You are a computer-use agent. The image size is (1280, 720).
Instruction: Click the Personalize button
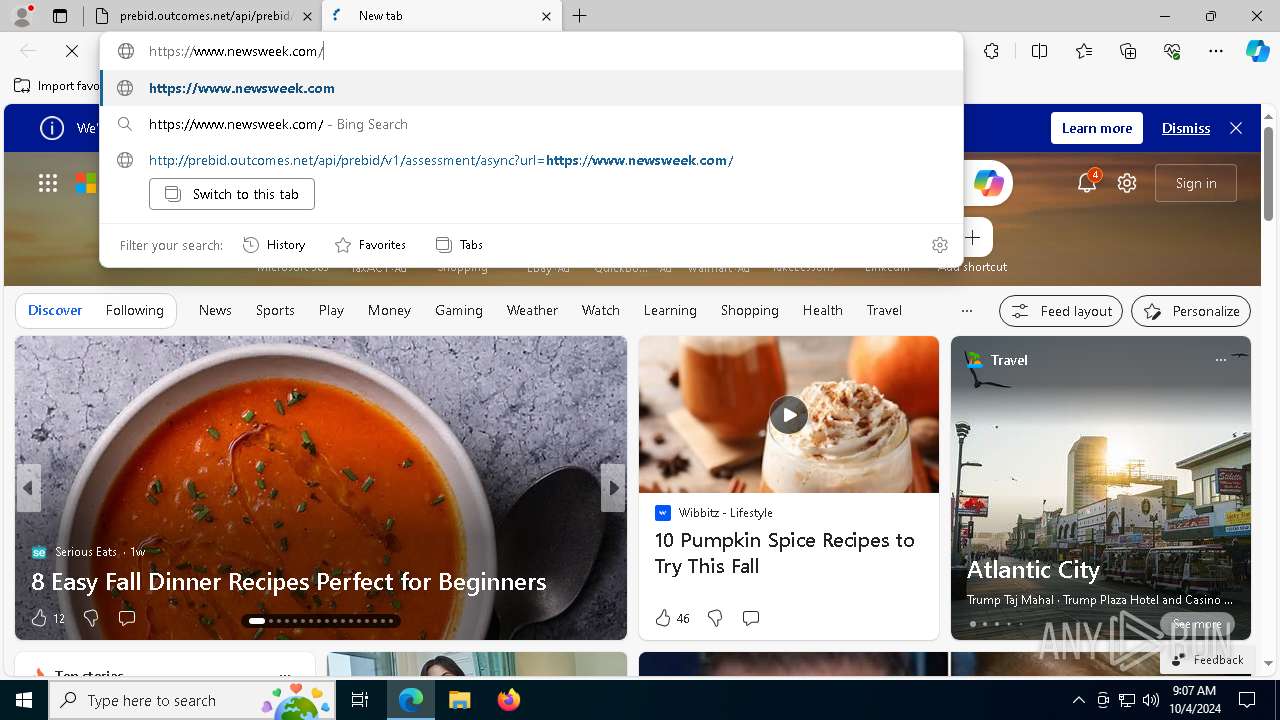click(1191, 311)
